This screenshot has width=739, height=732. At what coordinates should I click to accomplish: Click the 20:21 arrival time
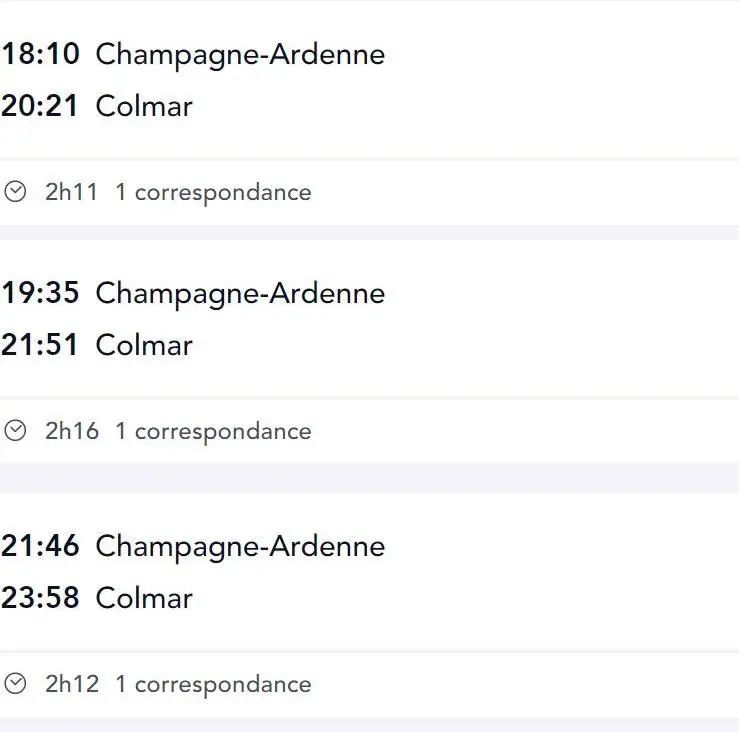point(40,105)
